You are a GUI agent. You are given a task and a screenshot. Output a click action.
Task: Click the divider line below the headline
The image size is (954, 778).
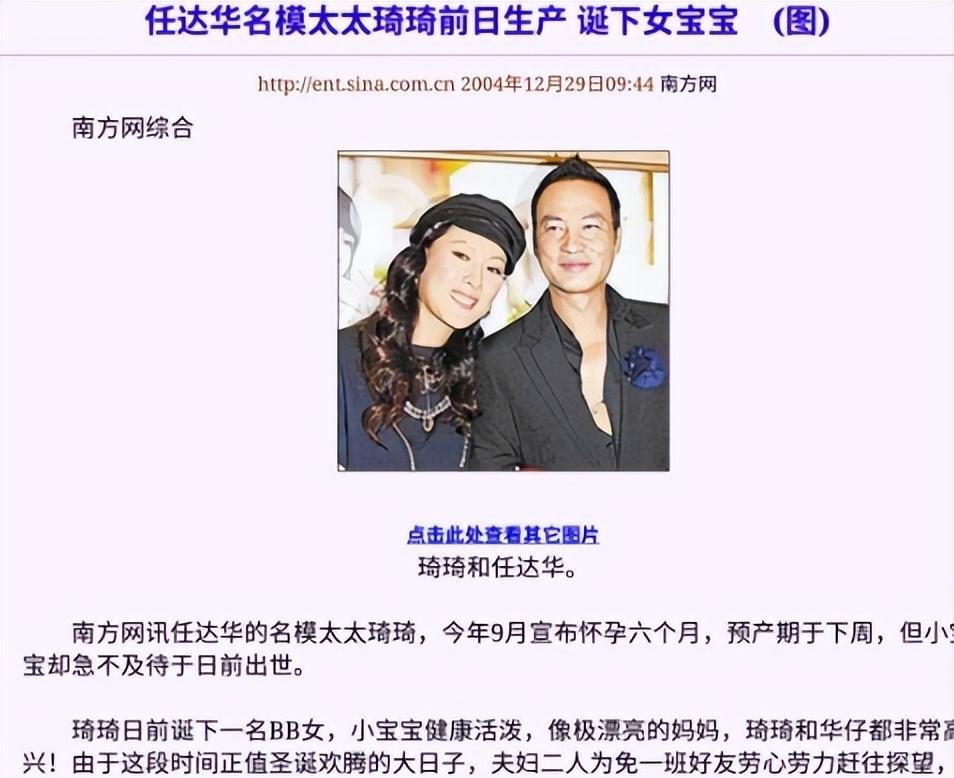(x=477, y=55)
